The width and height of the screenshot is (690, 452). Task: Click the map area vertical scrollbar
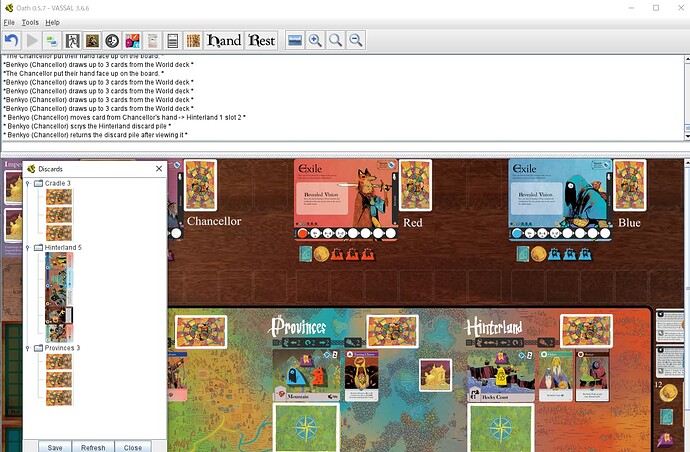[x=687, y=305]
